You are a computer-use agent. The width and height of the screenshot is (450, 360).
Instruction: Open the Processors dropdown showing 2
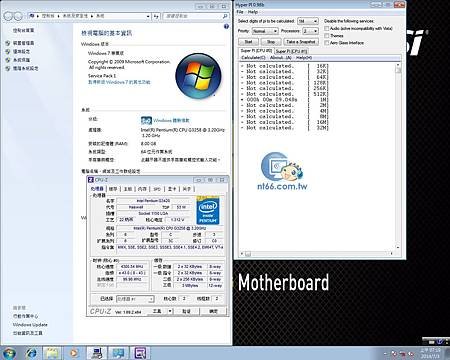[310, 31]
